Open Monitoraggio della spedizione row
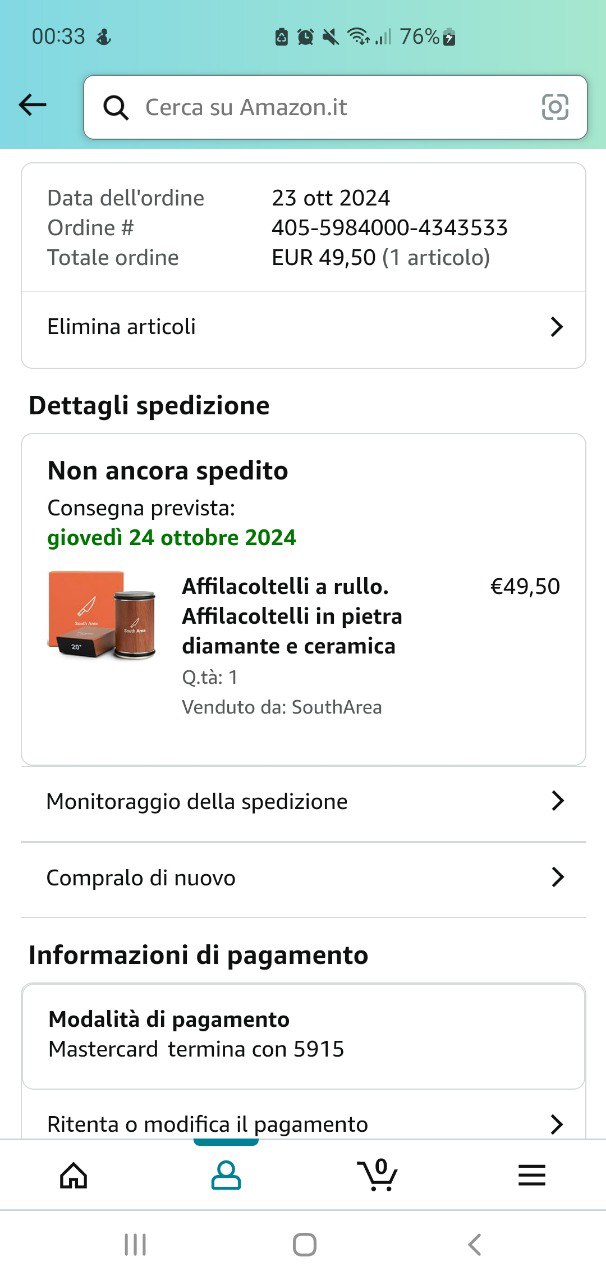This screenshot has width=606, height=1280. point(197,801)
